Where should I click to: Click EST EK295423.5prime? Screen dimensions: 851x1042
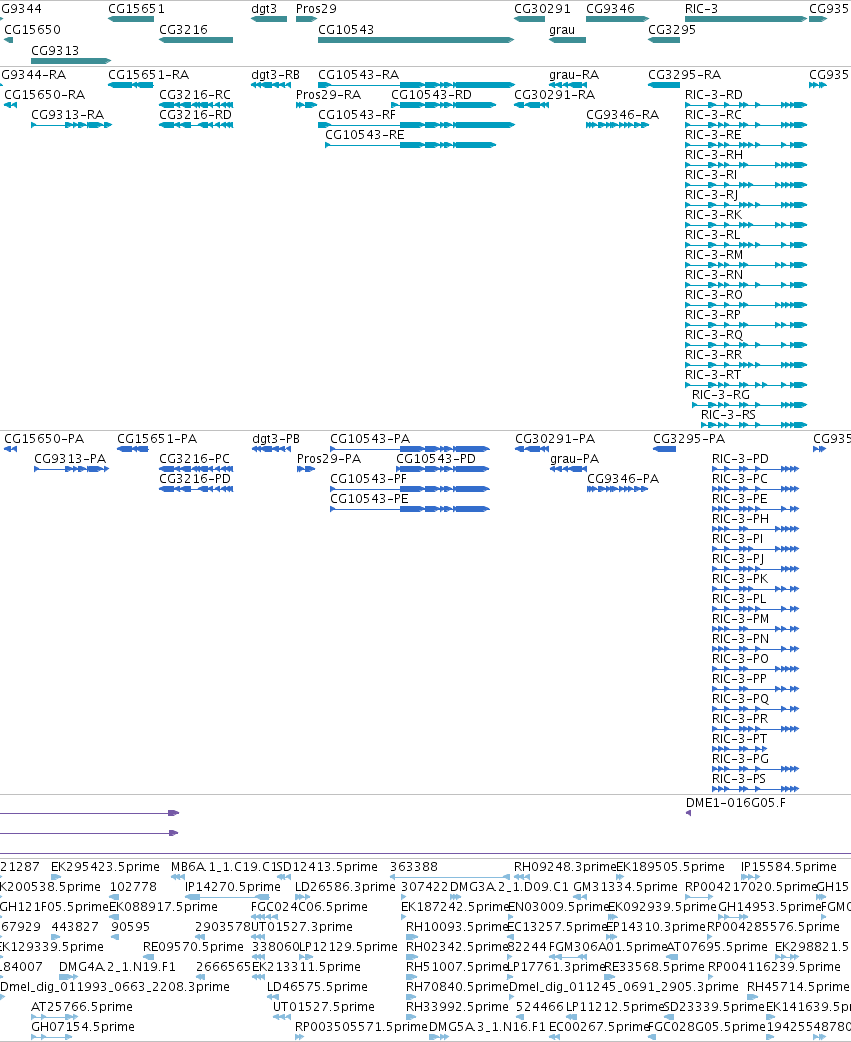click(106, 867)
